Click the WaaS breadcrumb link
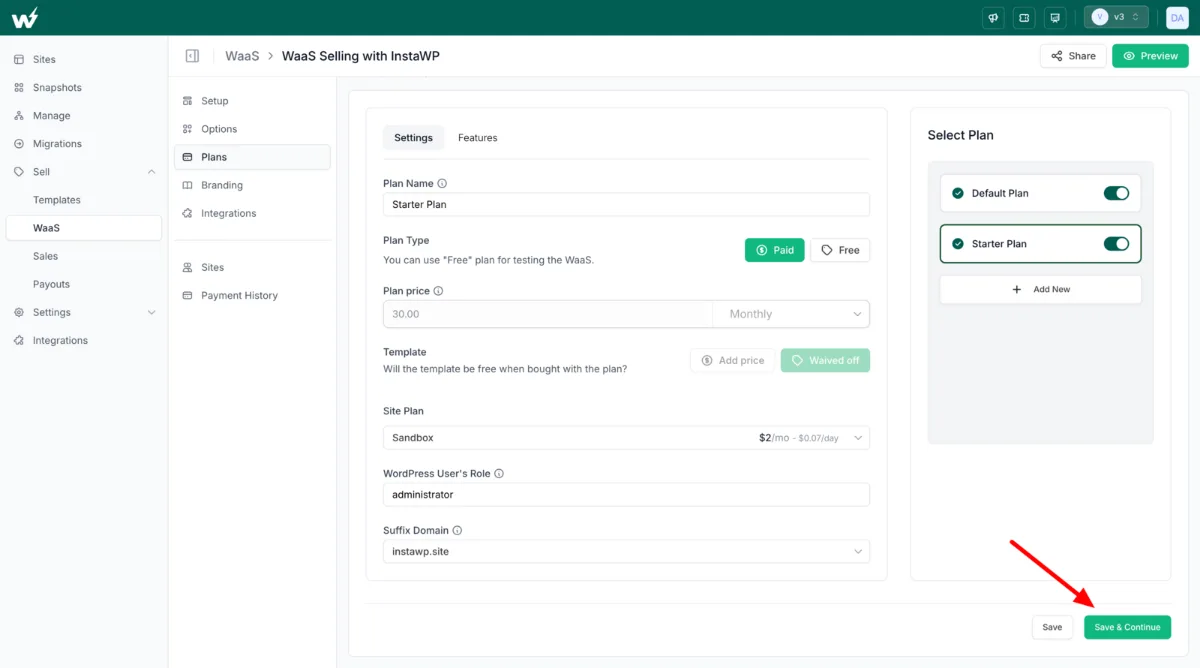This screenshot has width=1200, height=668. [242, 56]
